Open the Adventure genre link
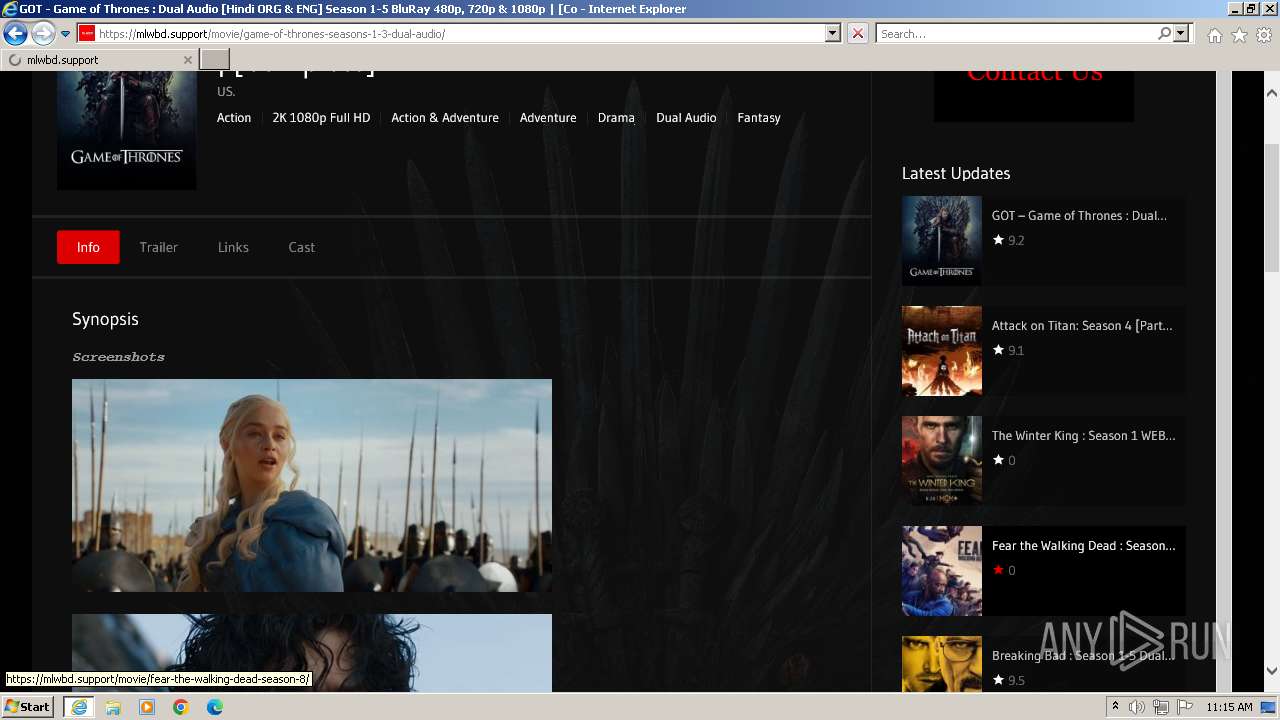Image resolution: width=1280 pixels, height=720 pixels. click(x=548, y=118)
